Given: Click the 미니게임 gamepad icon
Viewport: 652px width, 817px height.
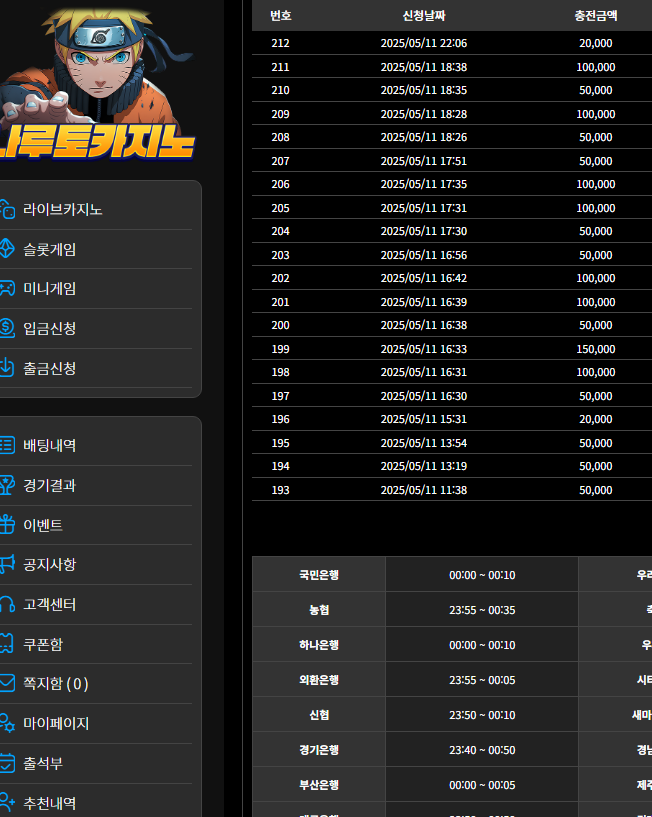Looking at the screenshot, I should click(7, 288).
